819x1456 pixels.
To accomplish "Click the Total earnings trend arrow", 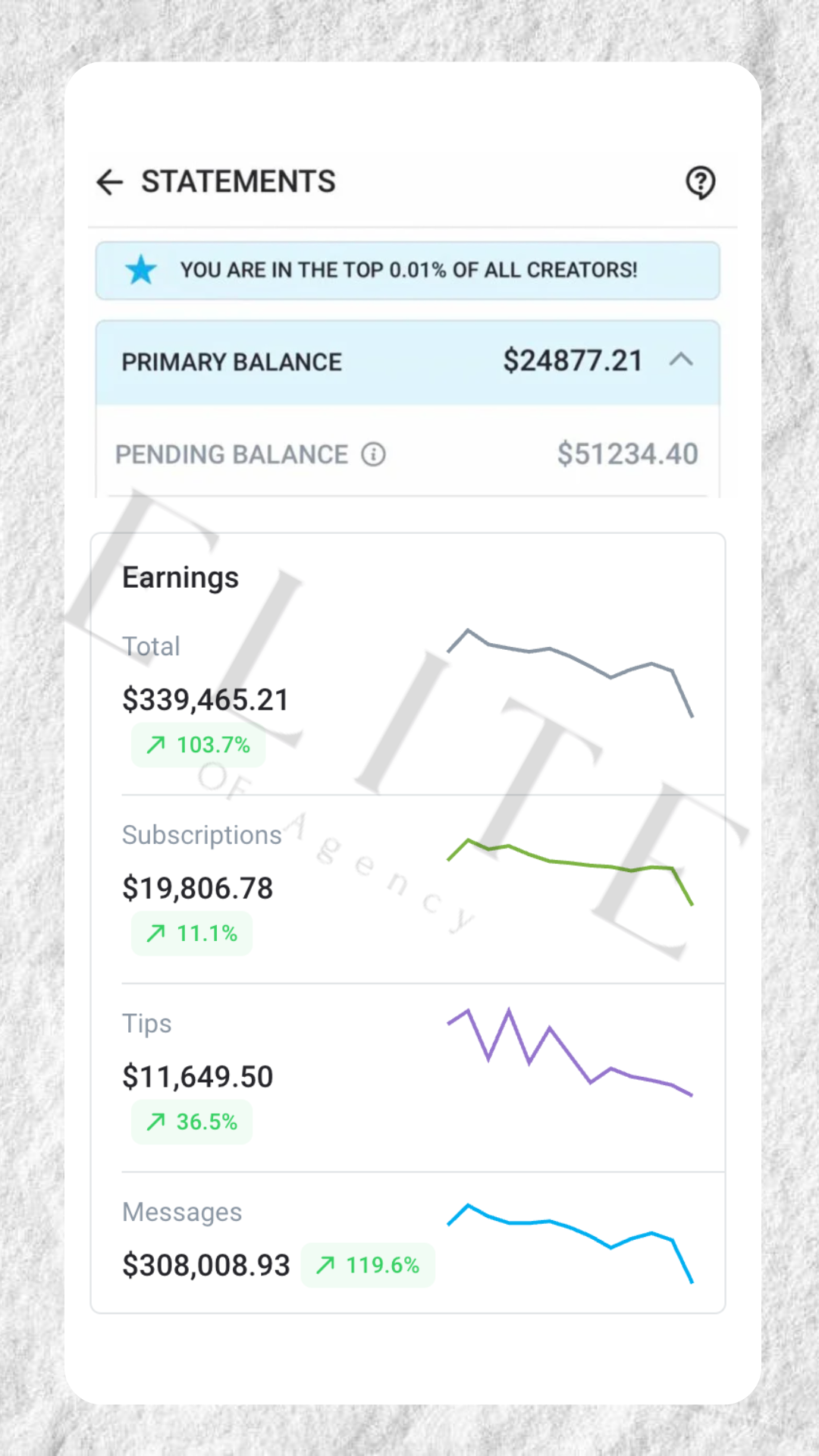I will click(x=155, y=745).
